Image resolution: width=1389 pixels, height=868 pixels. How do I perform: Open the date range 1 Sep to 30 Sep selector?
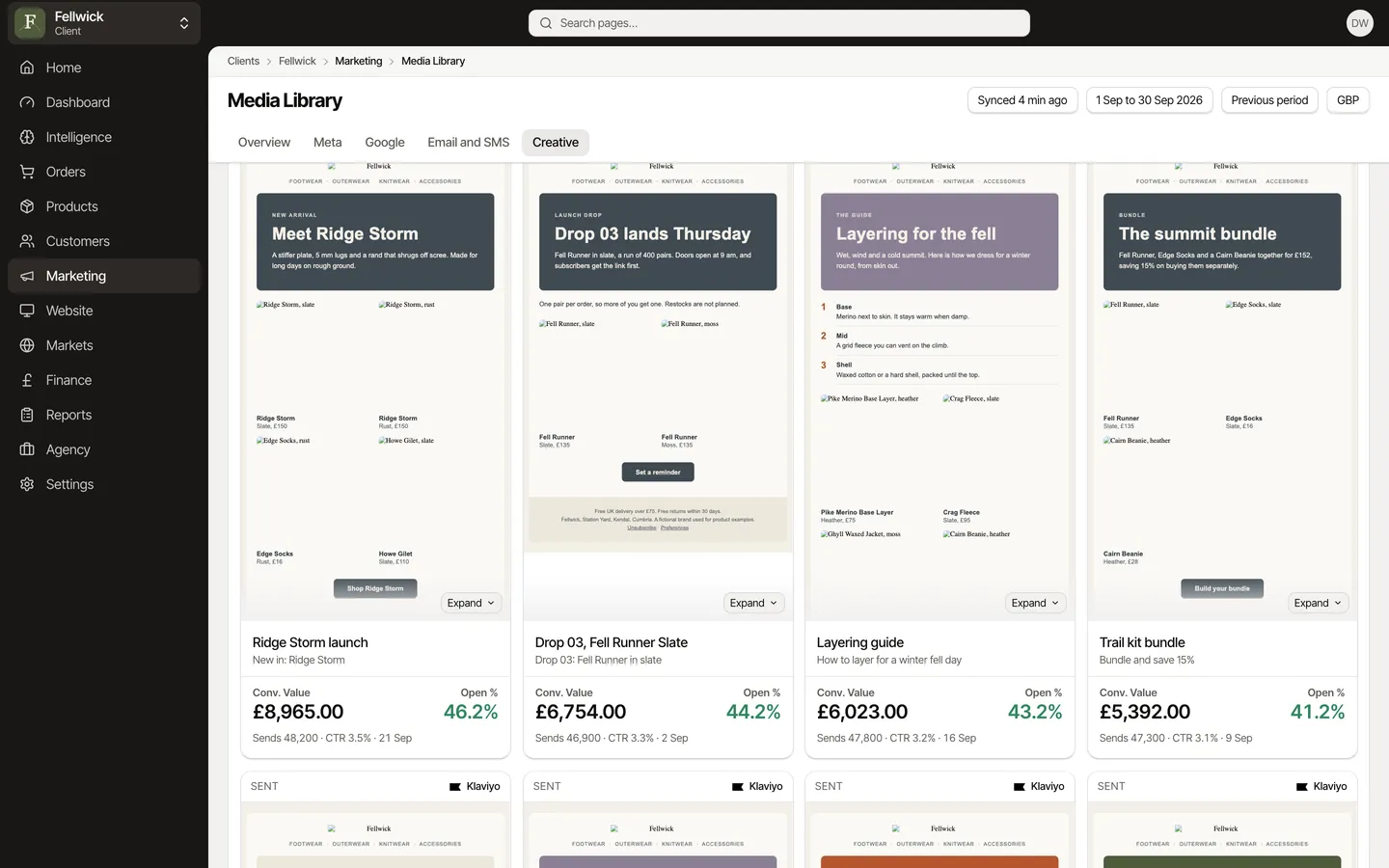[1149, 100]
